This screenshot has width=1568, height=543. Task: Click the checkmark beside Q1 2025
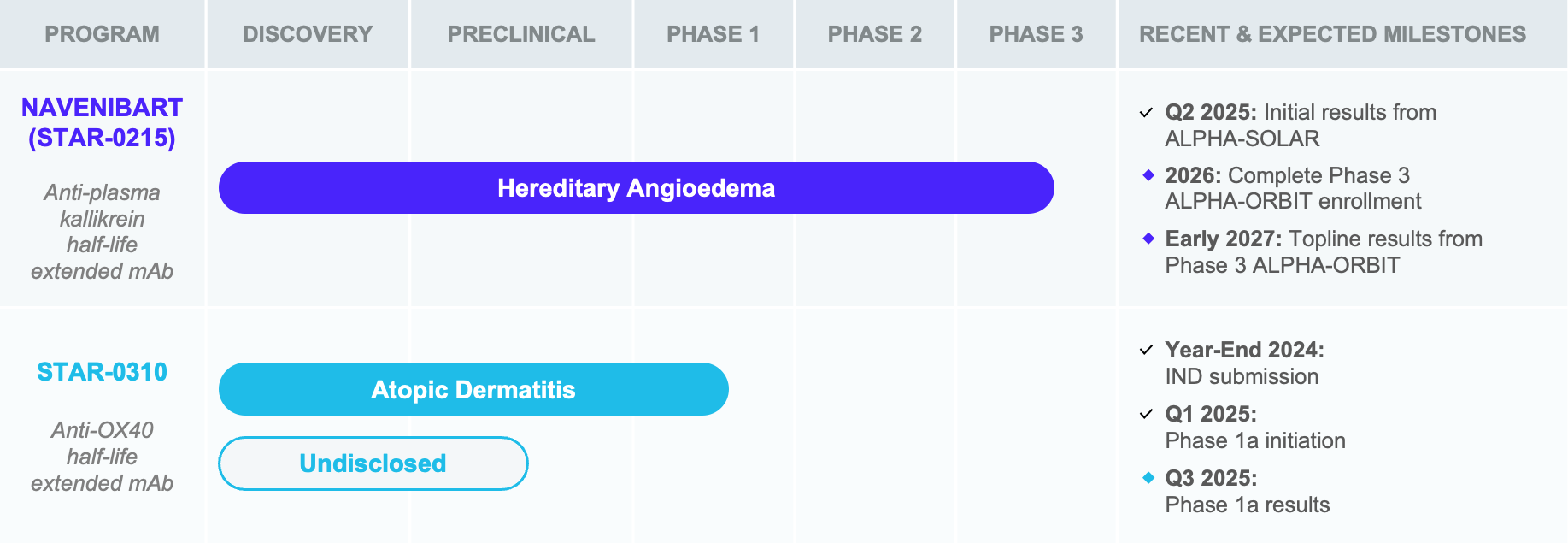tap(1147, 414)
